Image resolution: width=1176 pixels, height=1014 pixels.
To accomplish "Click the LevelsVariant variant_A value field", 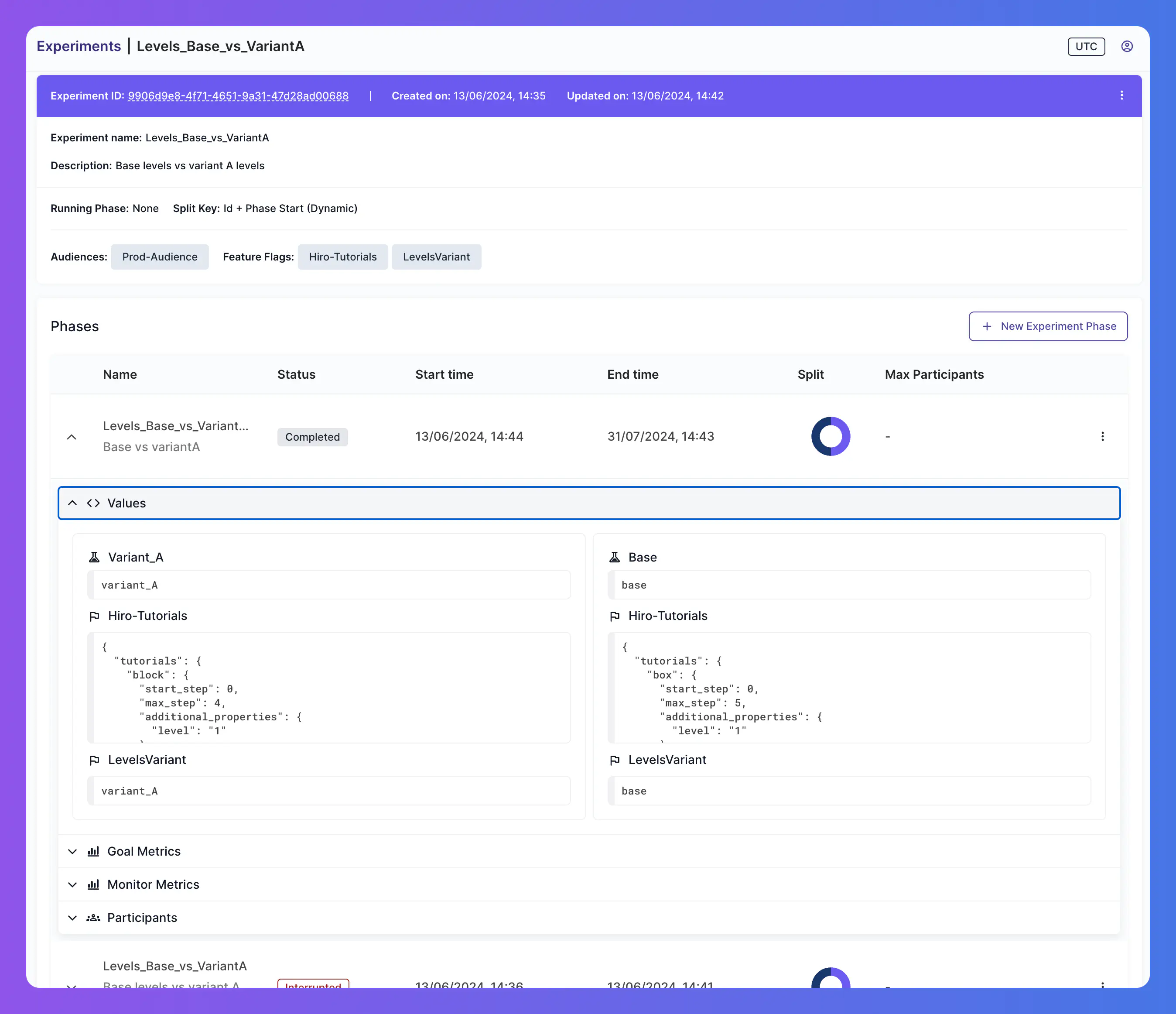I will (x=328, y=791).
